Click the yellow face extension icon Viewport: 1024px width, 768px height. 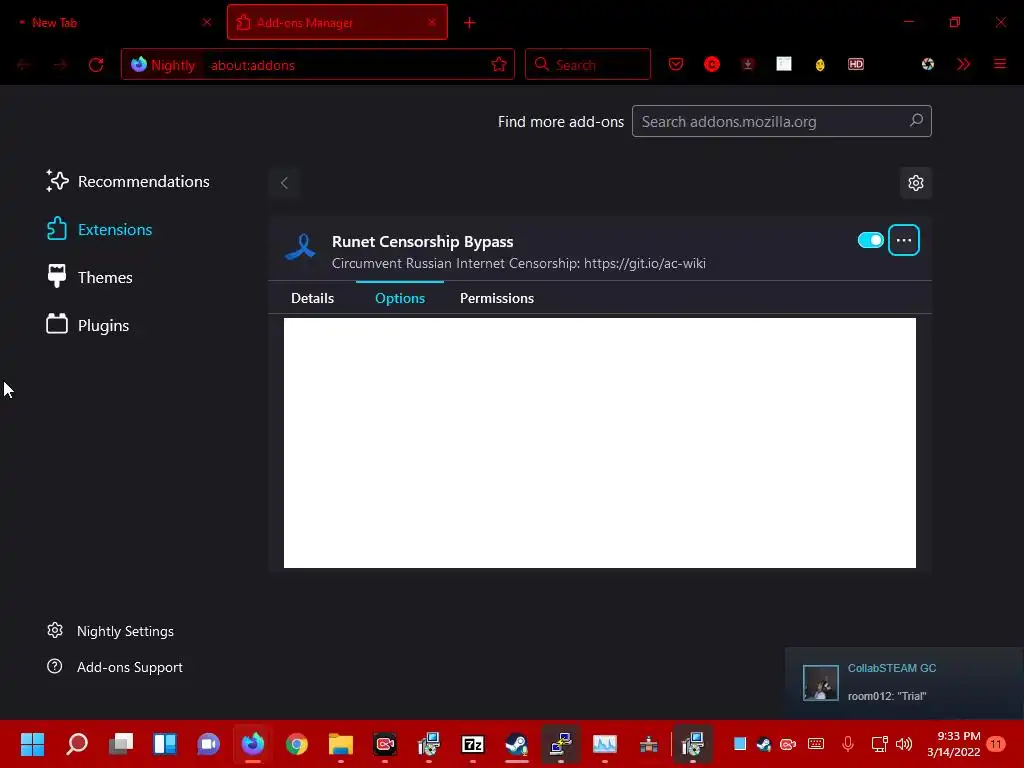tap(820, 65)
